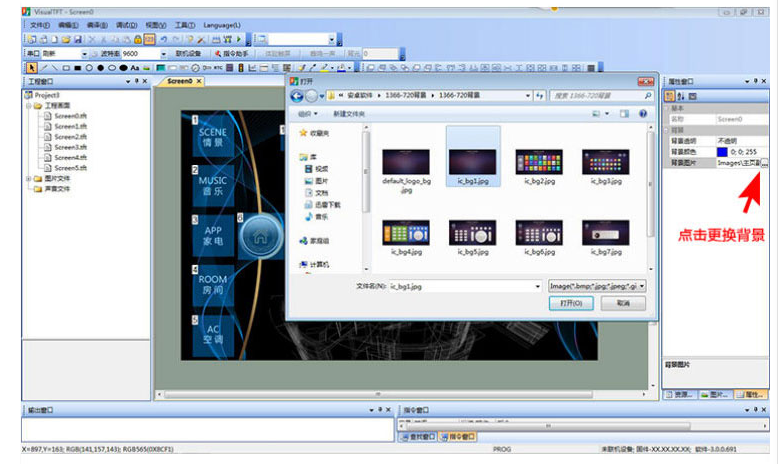
Task: Click the property pages icon in 属性窗口
Action: [693, 96]
